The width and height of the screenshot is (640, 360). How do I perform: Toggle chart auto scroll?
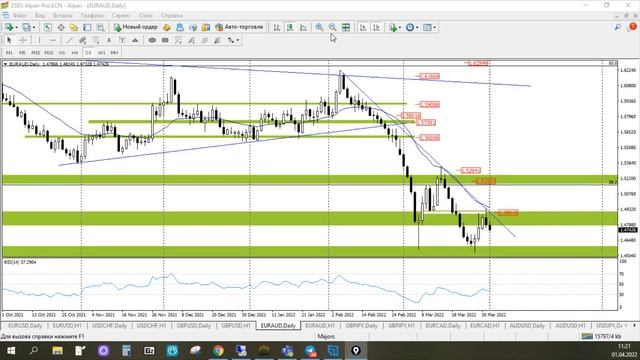click(362, 27)
